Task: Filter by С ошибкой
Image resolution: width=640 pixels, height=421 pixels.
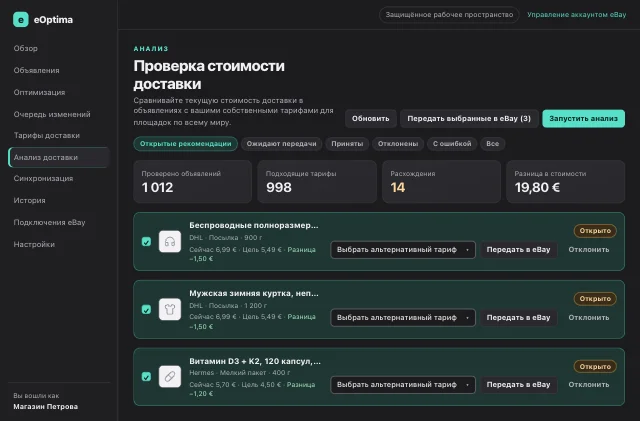Action: [452, 144]
